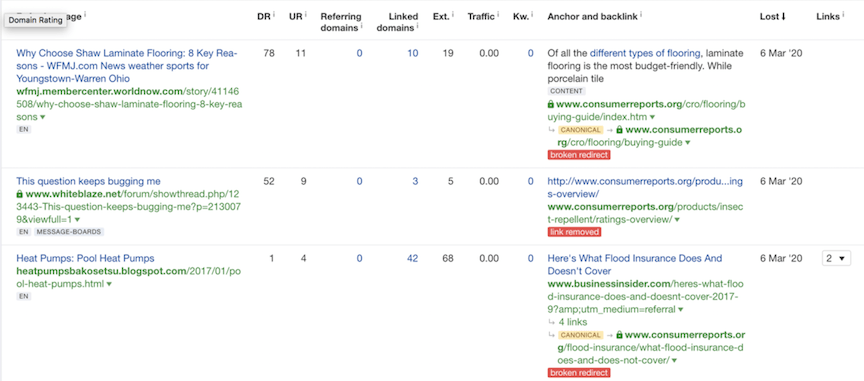Click linked domains count 42
The height and width of the screenshot is (381, 864).
(413, 258)
